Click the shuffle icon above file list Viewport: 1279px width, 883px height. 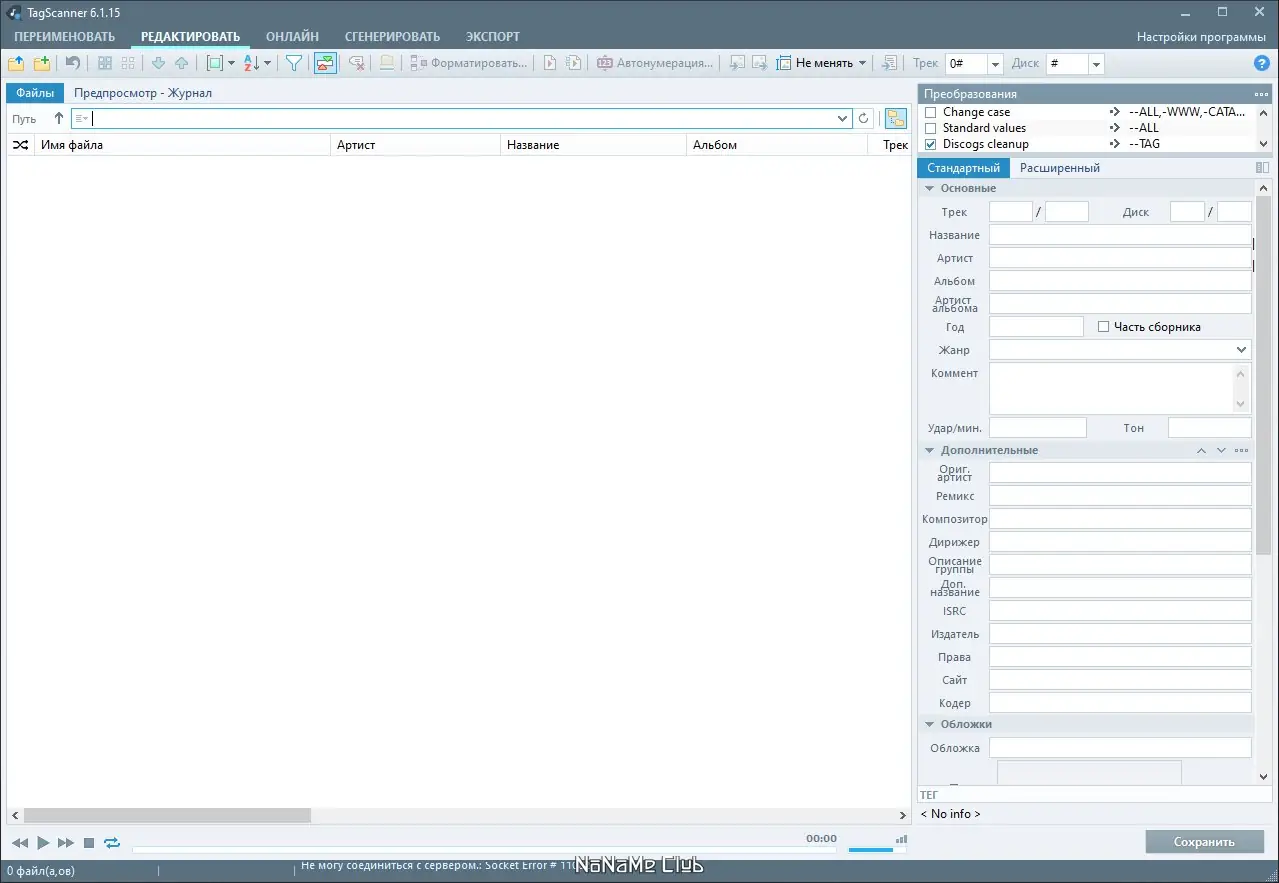[x=20, y=144]
